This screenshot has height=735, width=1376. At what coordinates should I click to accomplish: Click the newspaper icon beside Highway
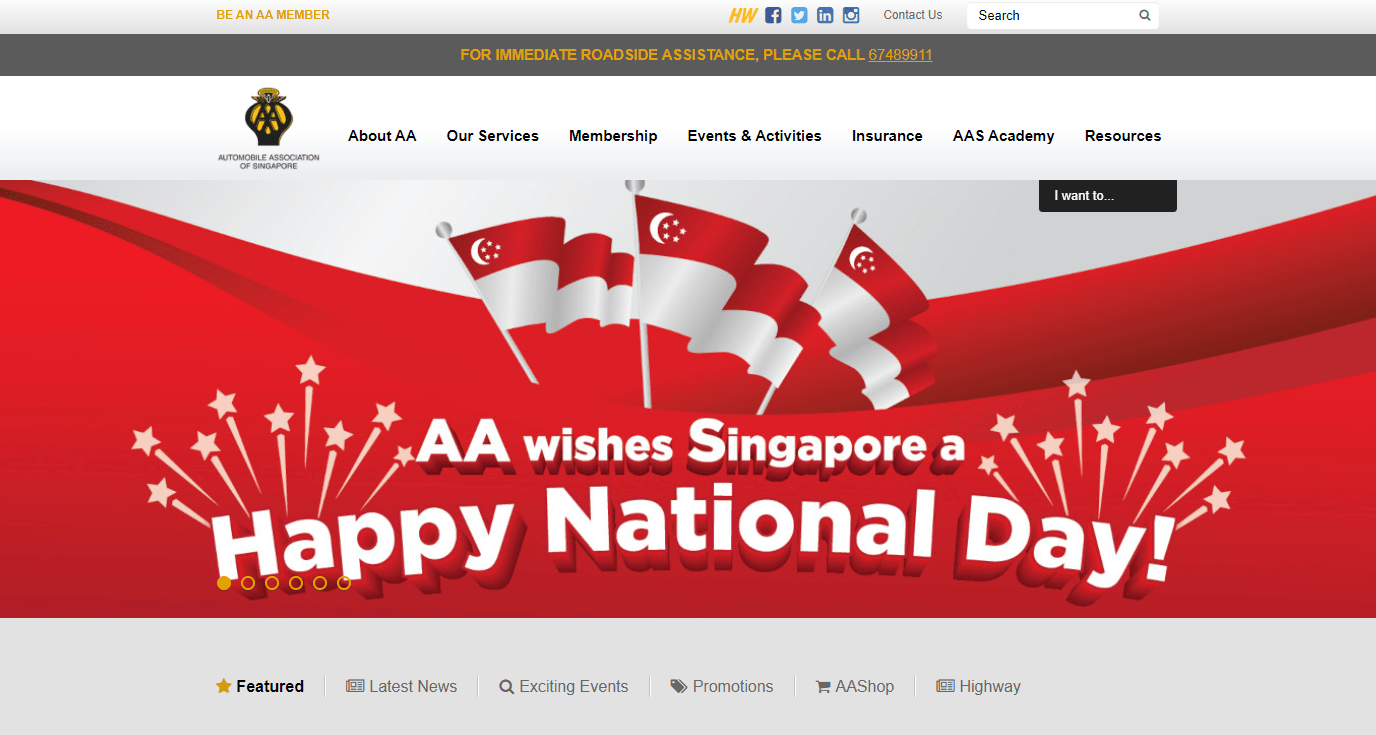point(945,686)
